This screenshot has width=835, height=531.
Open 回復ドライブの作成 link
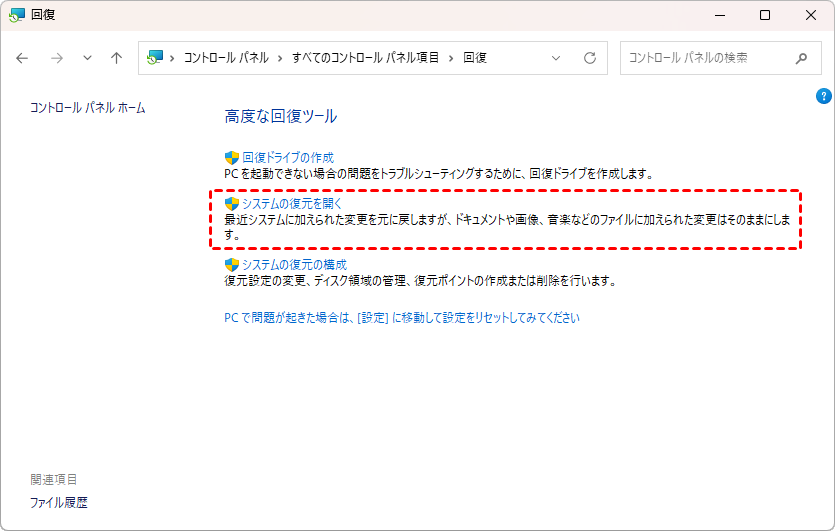point(288,158)
